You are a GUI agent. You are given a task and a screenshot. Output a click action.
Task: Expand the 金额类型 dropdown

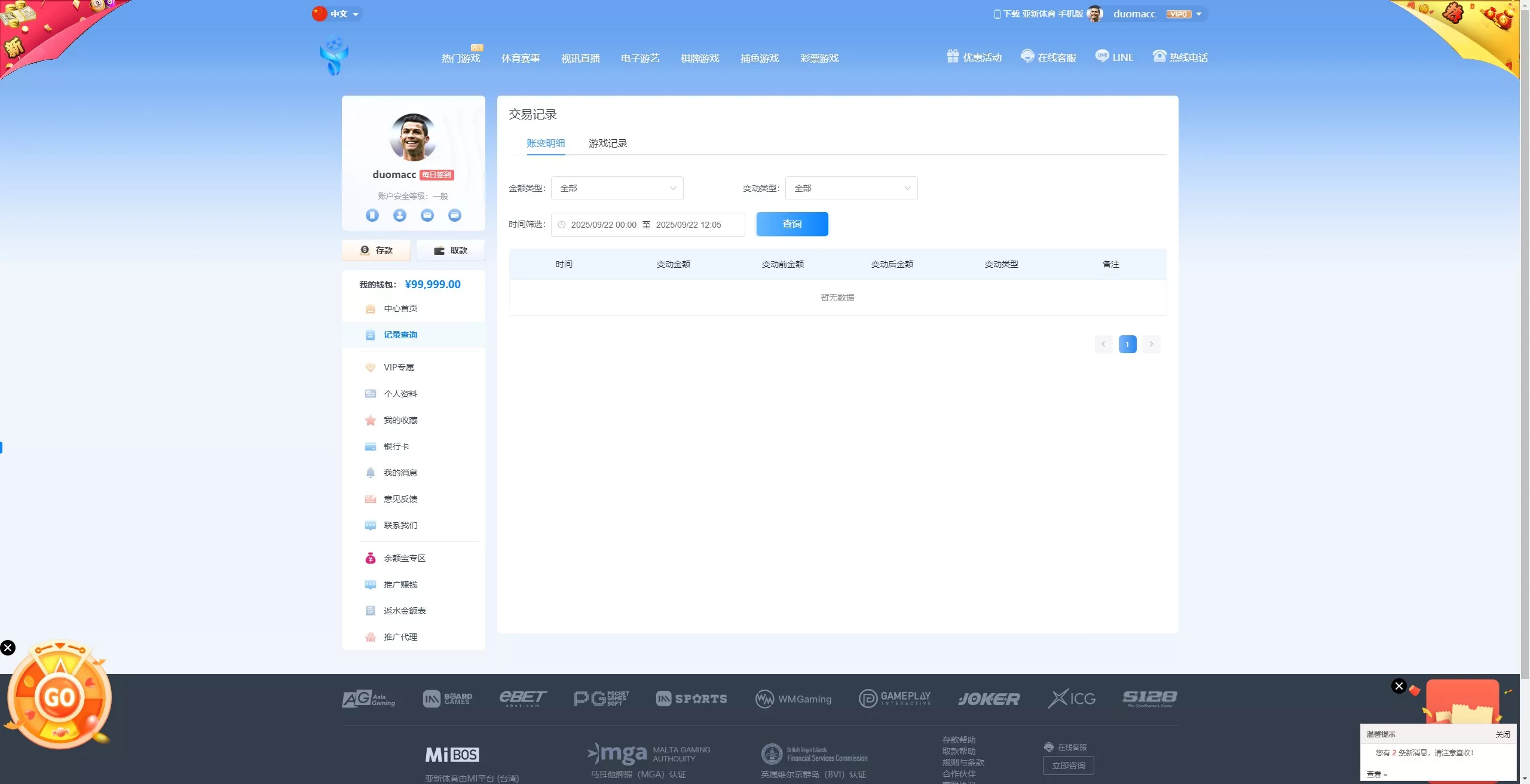(617, 188)
